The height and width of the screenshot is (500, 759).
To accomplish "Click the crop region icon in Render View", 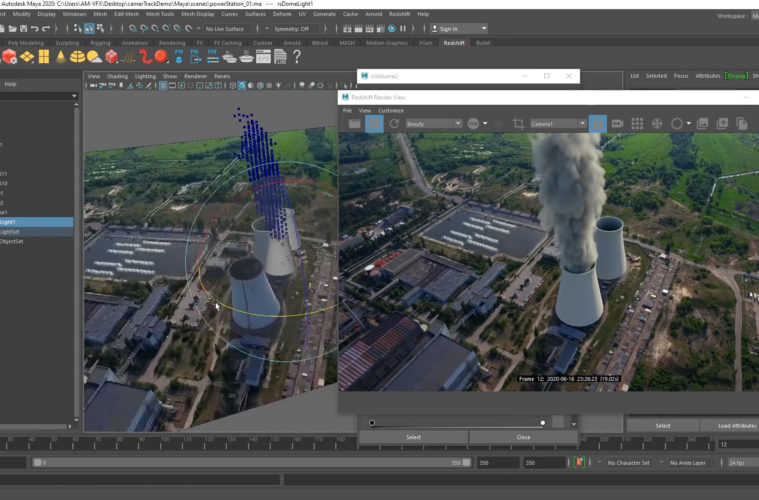I will (518, 124).
